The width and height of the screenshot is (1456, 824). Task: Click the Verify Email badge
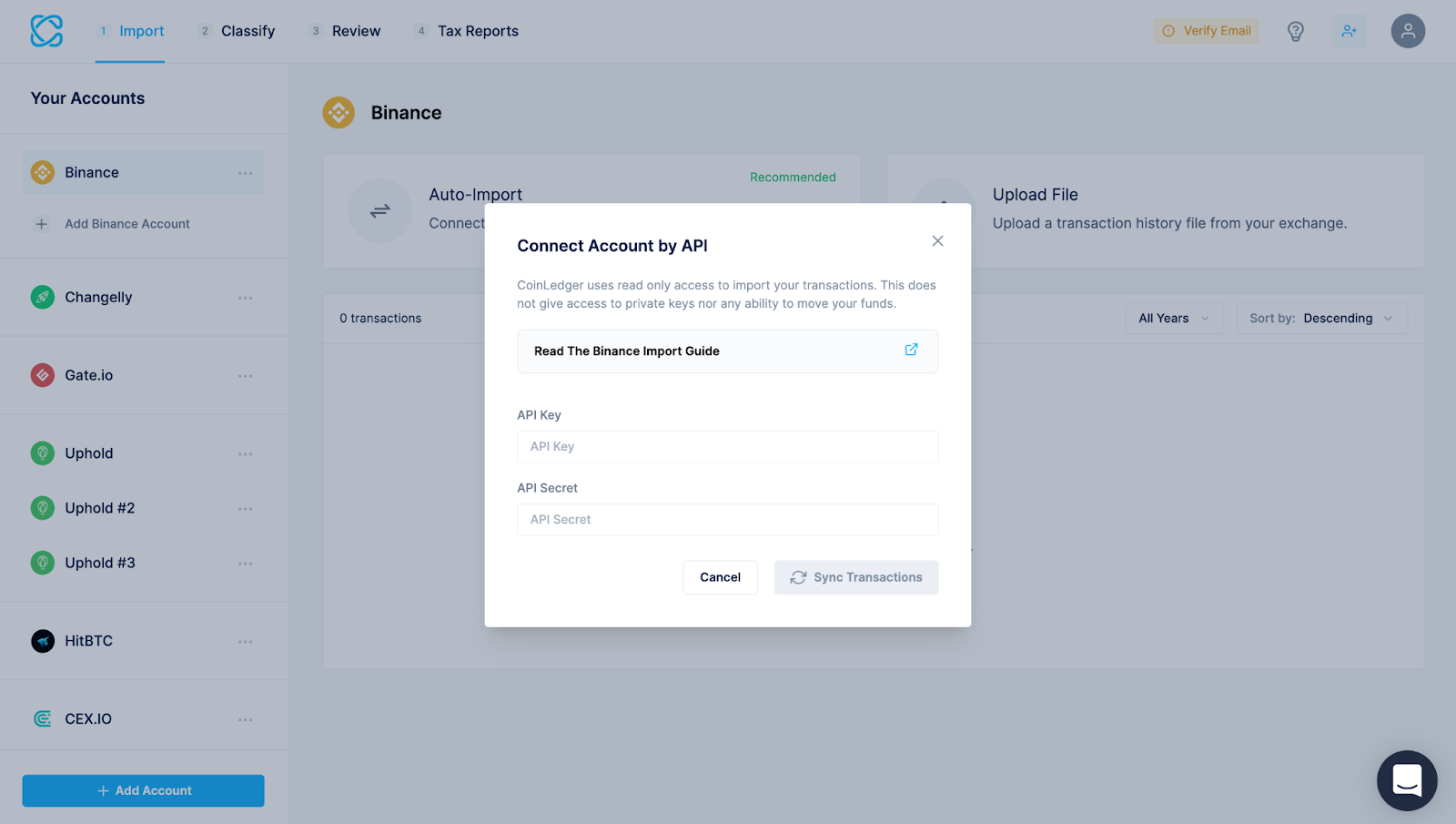tap(1207, 31)
